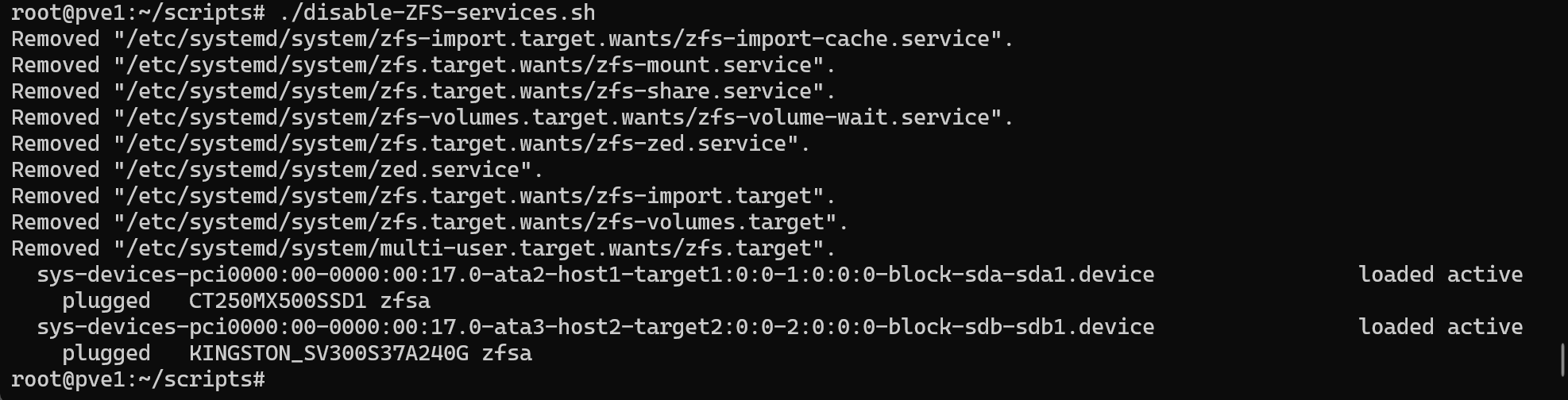This screenshot has width=1568, height=400.
Task: Click the zfs-import.target removed line
Action: click(x=423, y=197)
